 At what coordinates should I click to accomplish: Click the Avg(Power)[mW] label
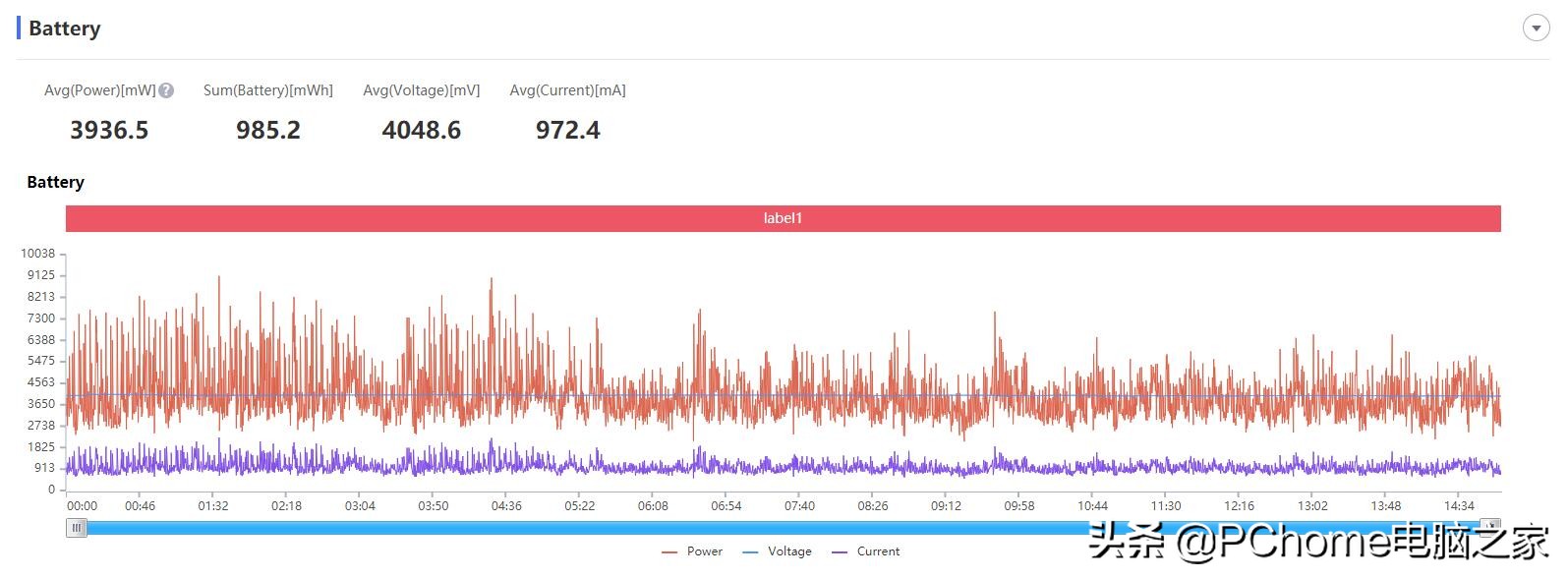pos(100,90)
